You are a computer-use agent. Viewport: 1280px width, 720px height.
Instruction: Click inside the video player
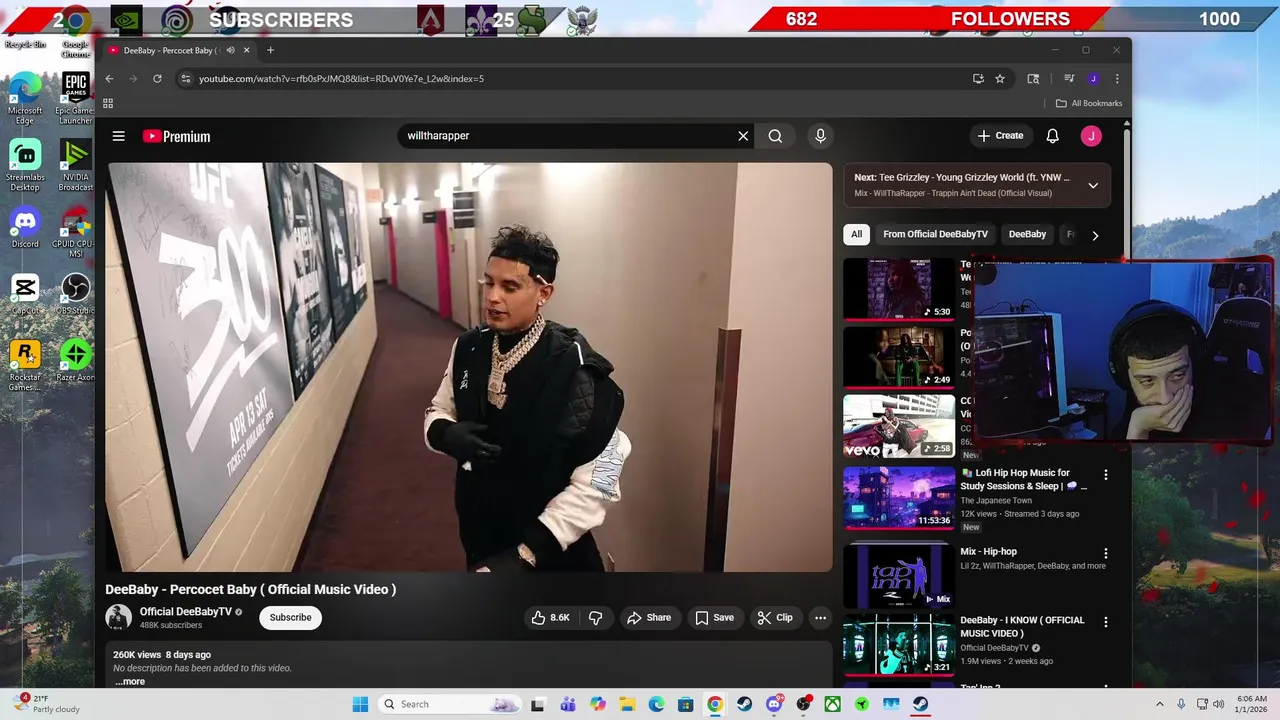tap(469, 367)
